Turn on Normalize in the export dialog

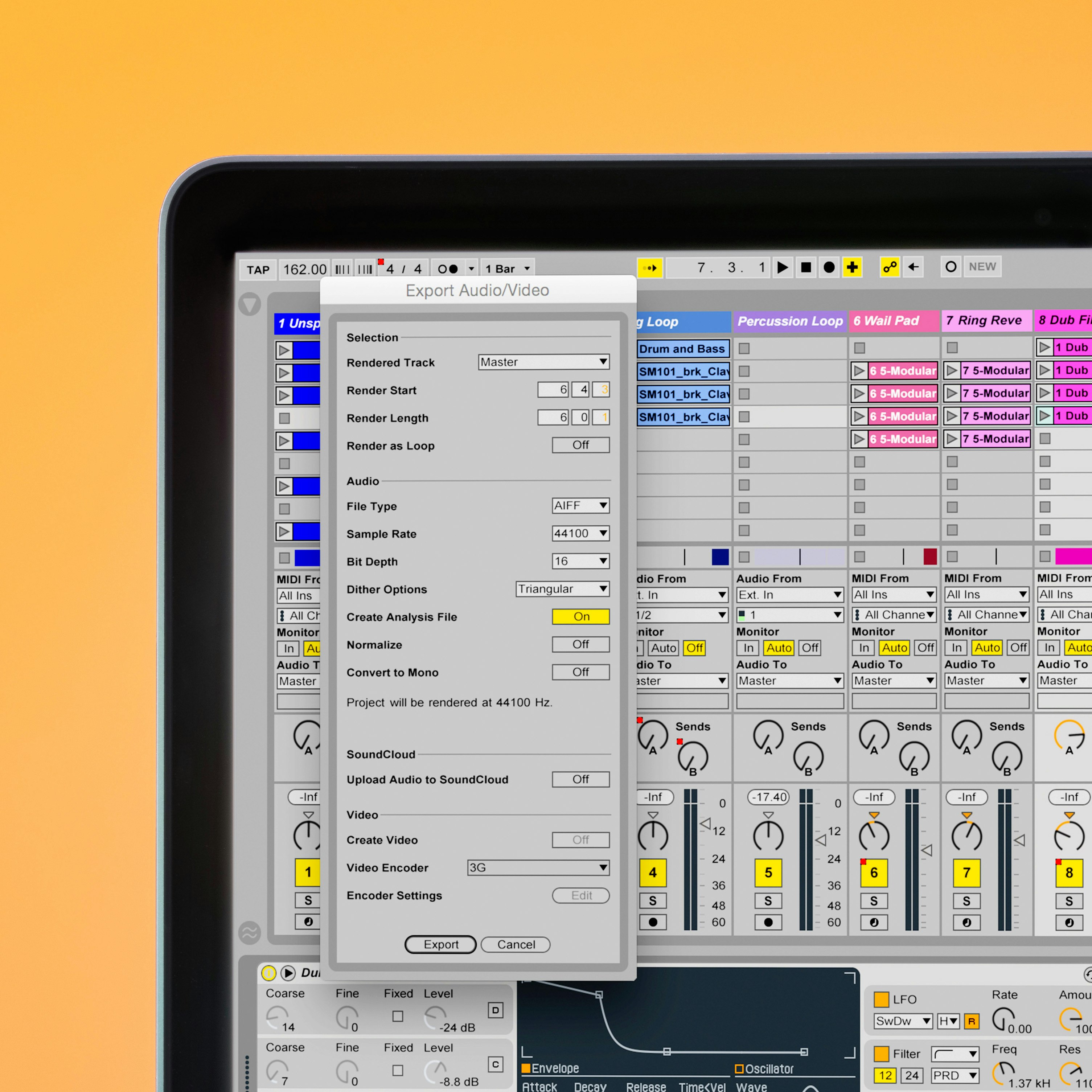tap(580, 644)
